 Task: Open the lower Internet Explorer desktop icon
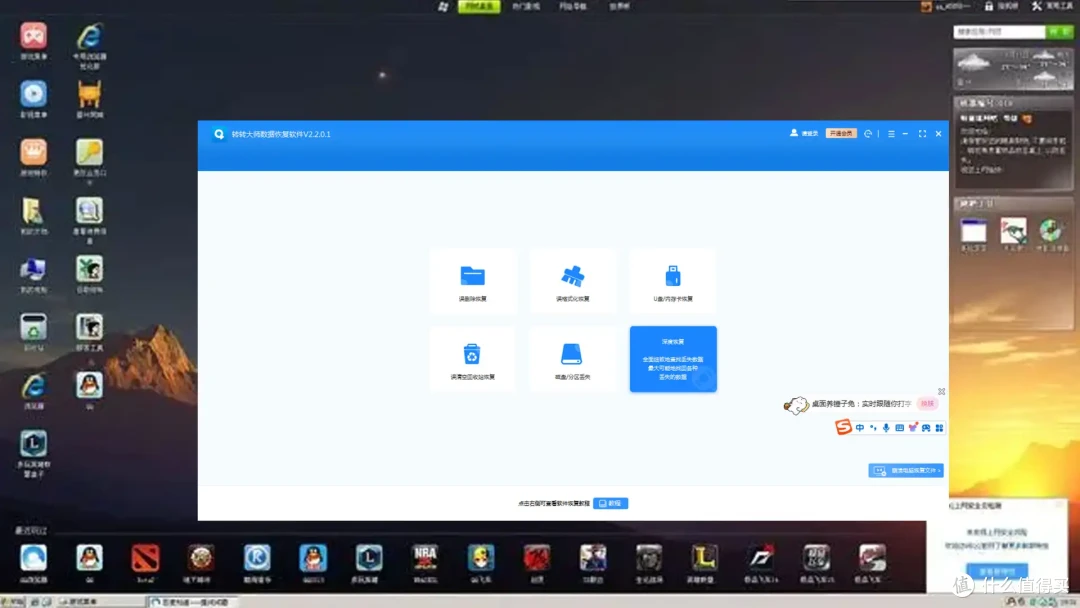33,386
